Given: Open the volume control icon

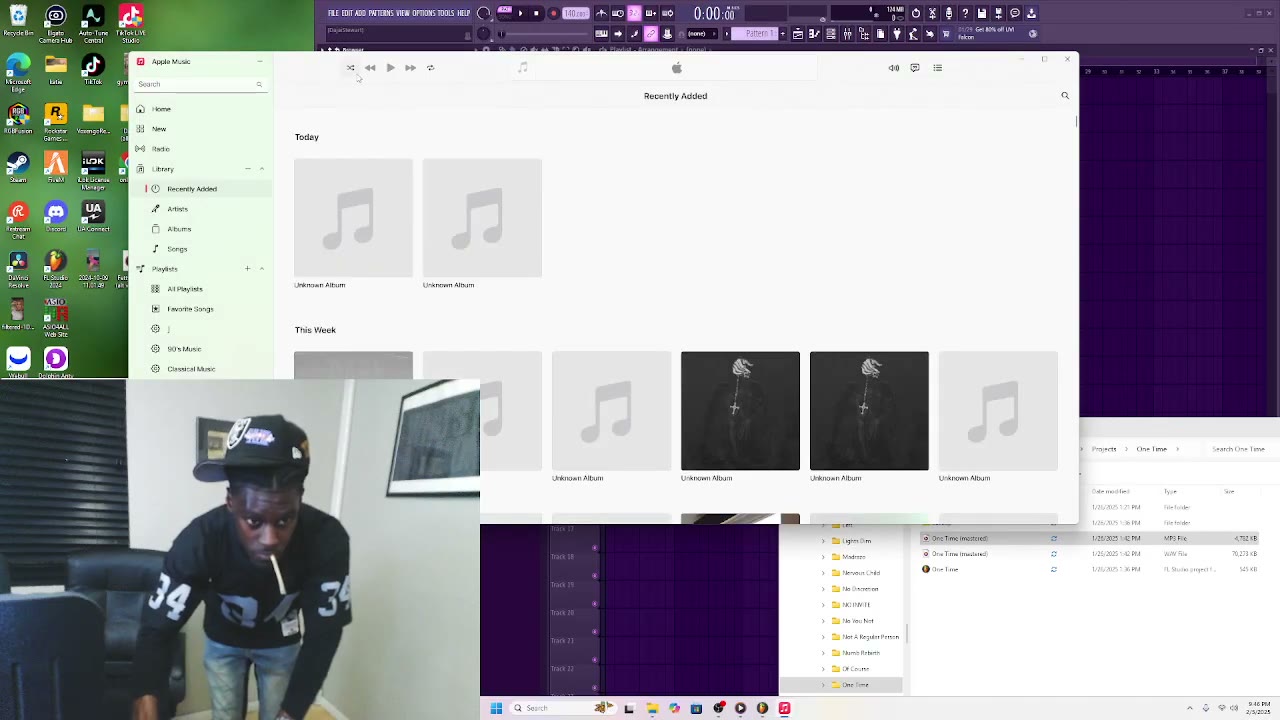Looking at the screenshot, I should coord(894,68).
